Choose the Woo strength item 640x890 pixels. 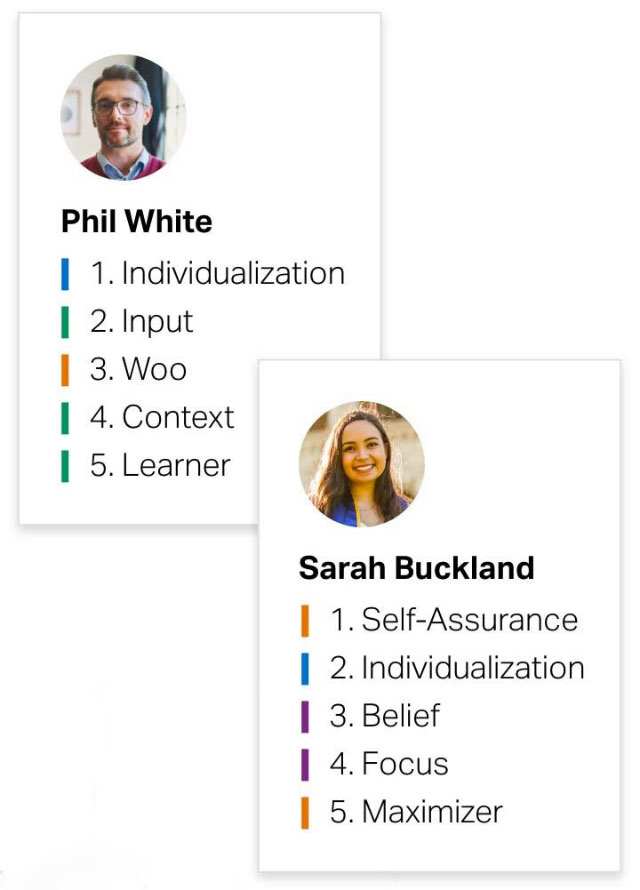point(138,369)
